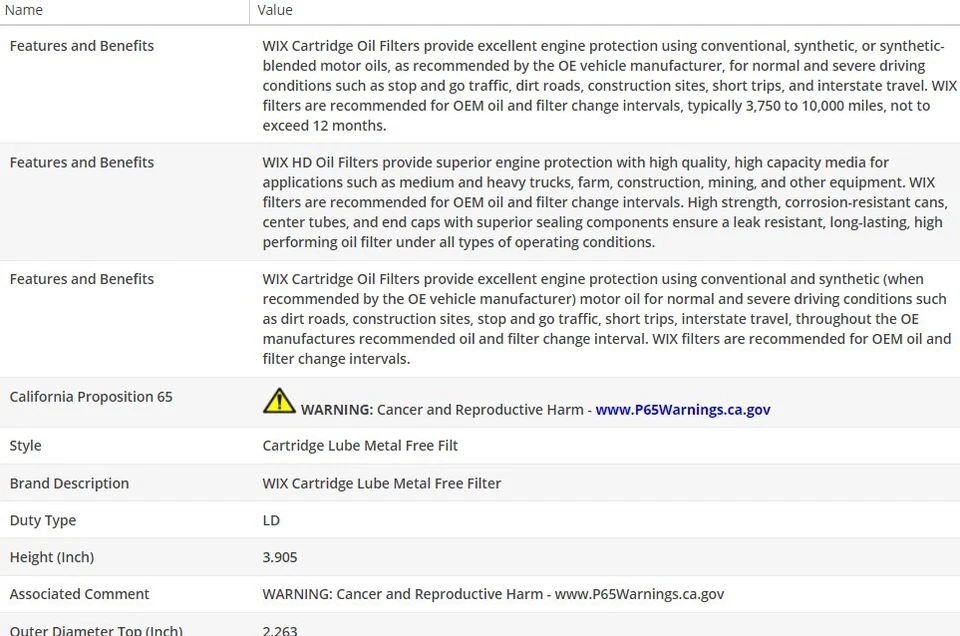Image resolution: width=960 pixels, height=636 pixels.
Task: Select the California Proposition 65 row label
Action: click(x=91, y=397)
